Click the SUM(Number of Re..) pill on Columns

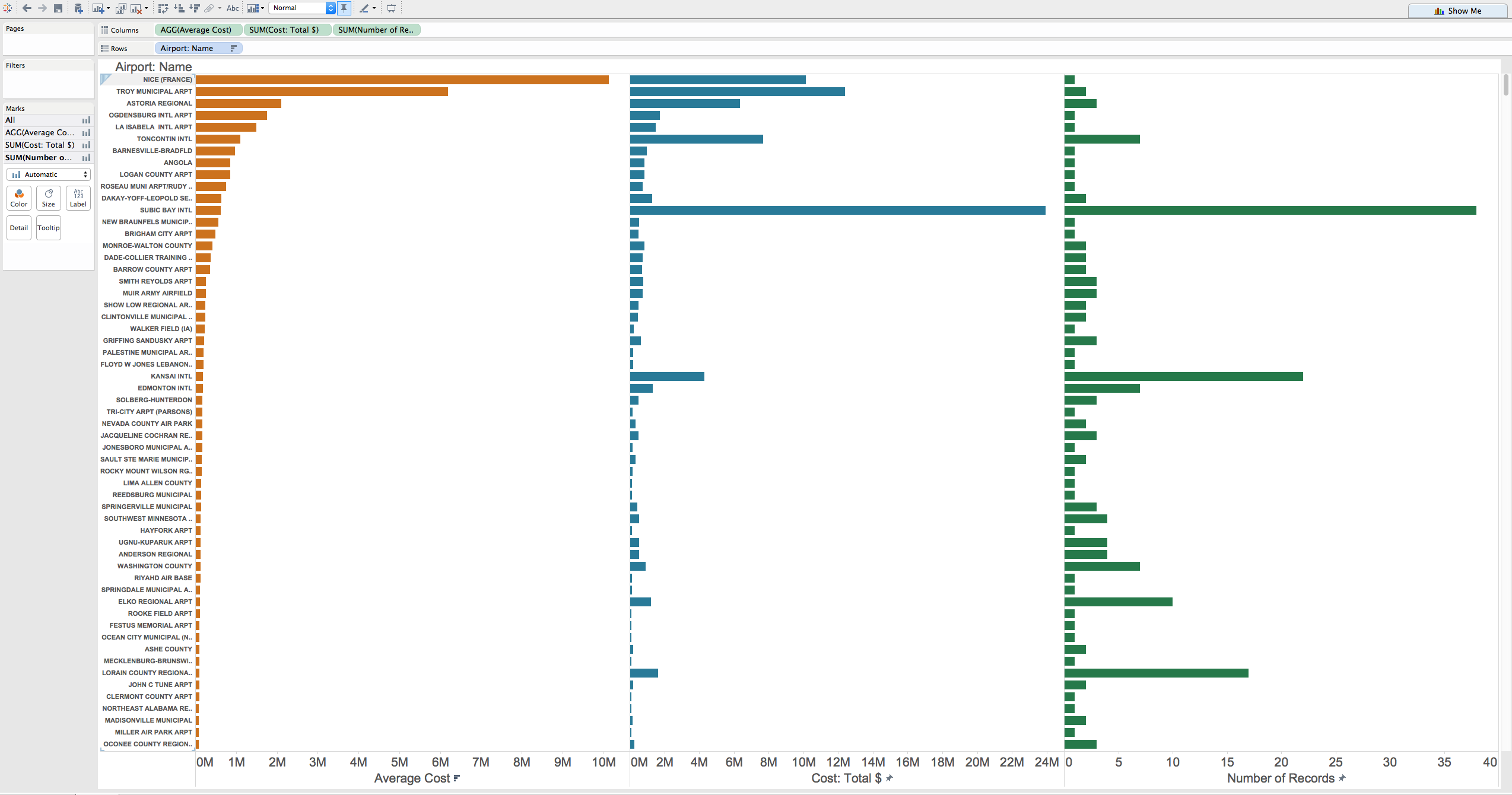pyautogui.click(x=376, y=29)
